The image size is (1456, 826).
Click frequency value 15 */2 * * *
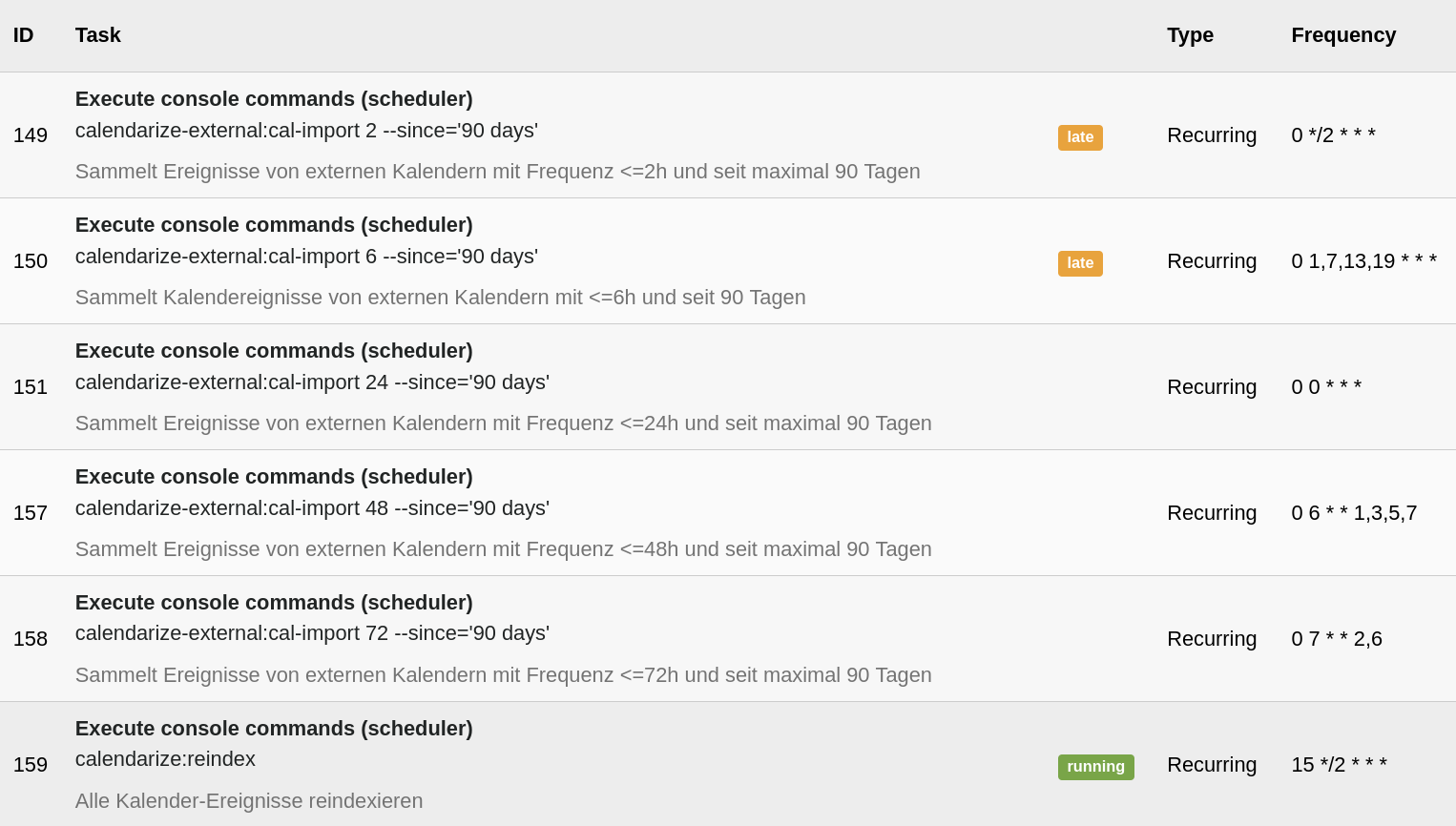1339,765
